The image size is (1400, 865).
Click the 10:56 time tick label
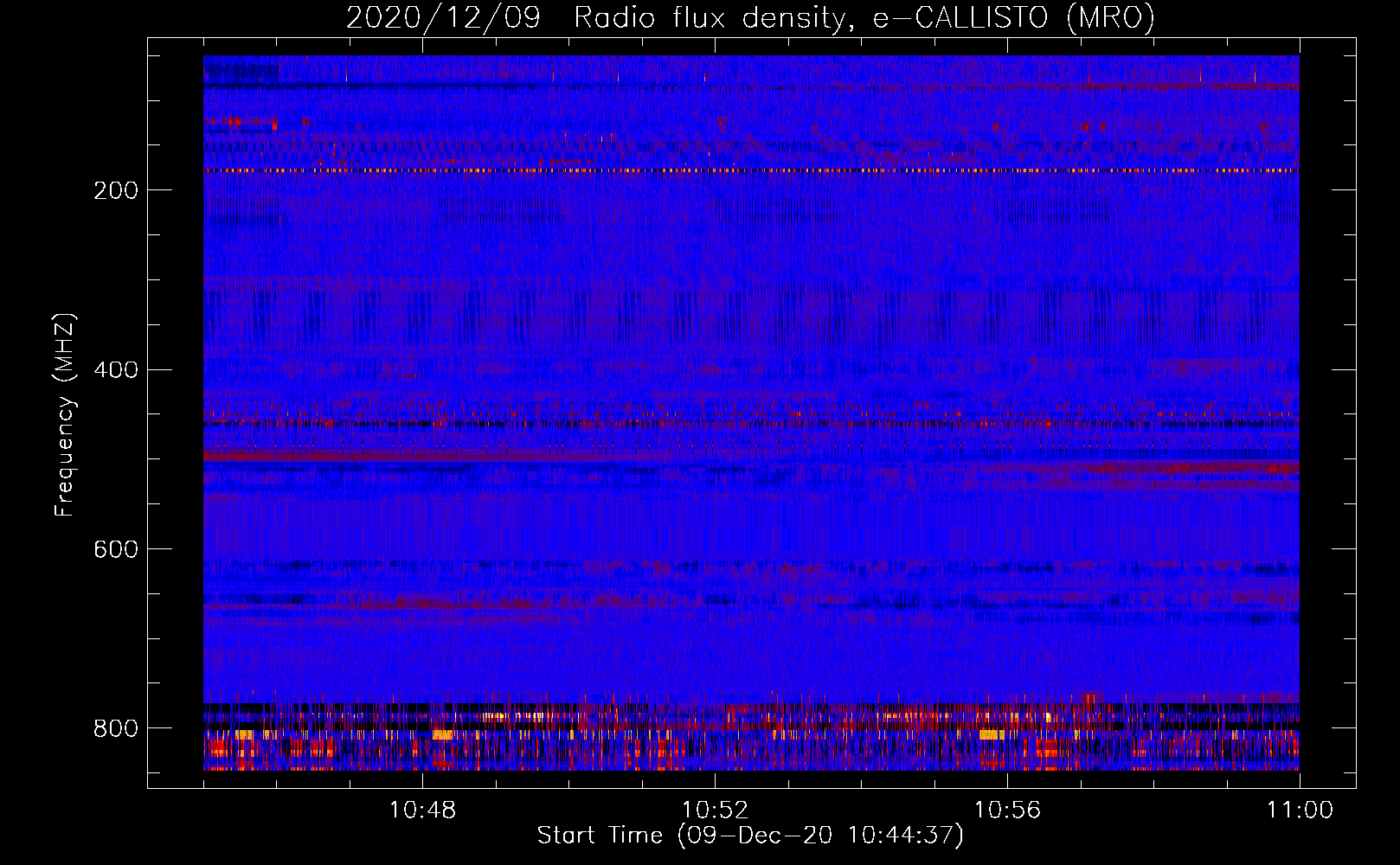[1007, 811]
